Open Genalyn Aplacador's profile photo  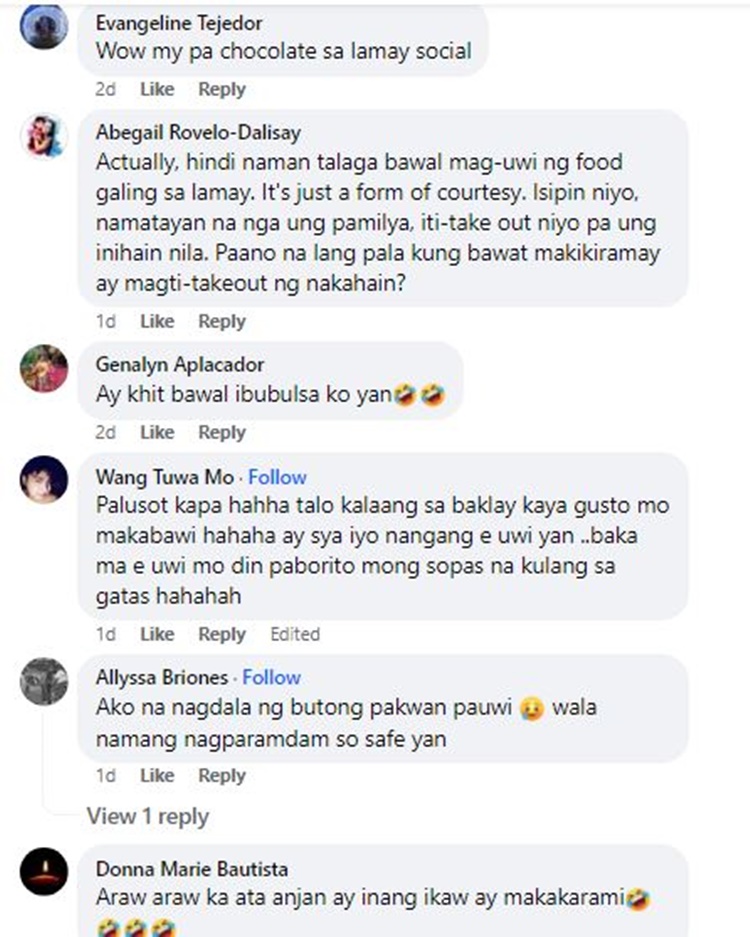pyautogui.click(x=44, y=368)
